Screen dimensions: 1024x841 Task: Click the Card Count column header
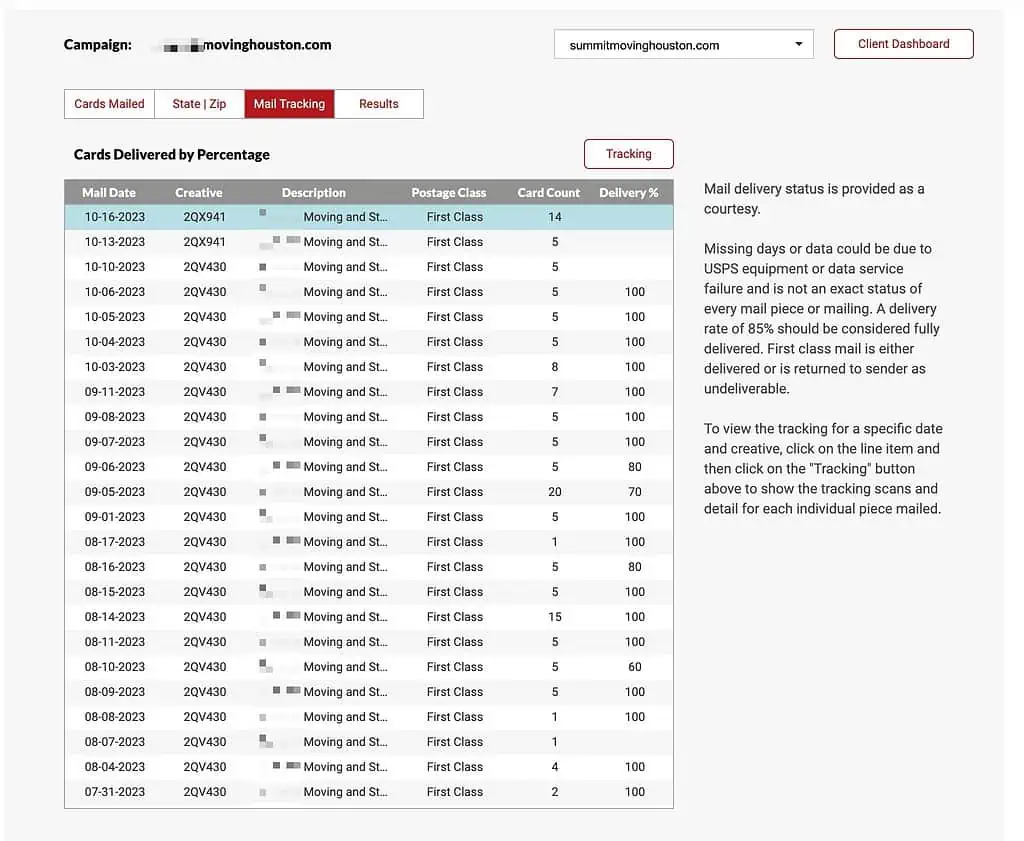point(548,193)
